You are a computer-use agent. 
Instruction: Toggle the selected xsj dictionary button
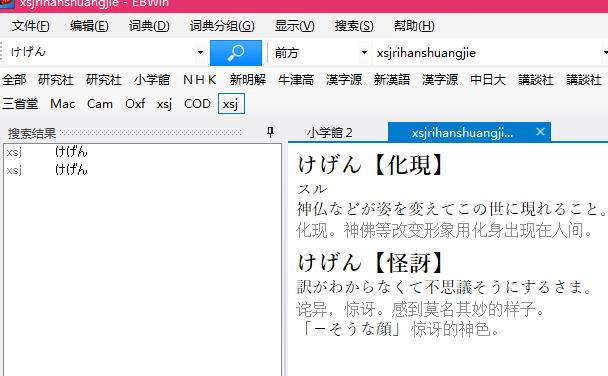coord(231,103)
